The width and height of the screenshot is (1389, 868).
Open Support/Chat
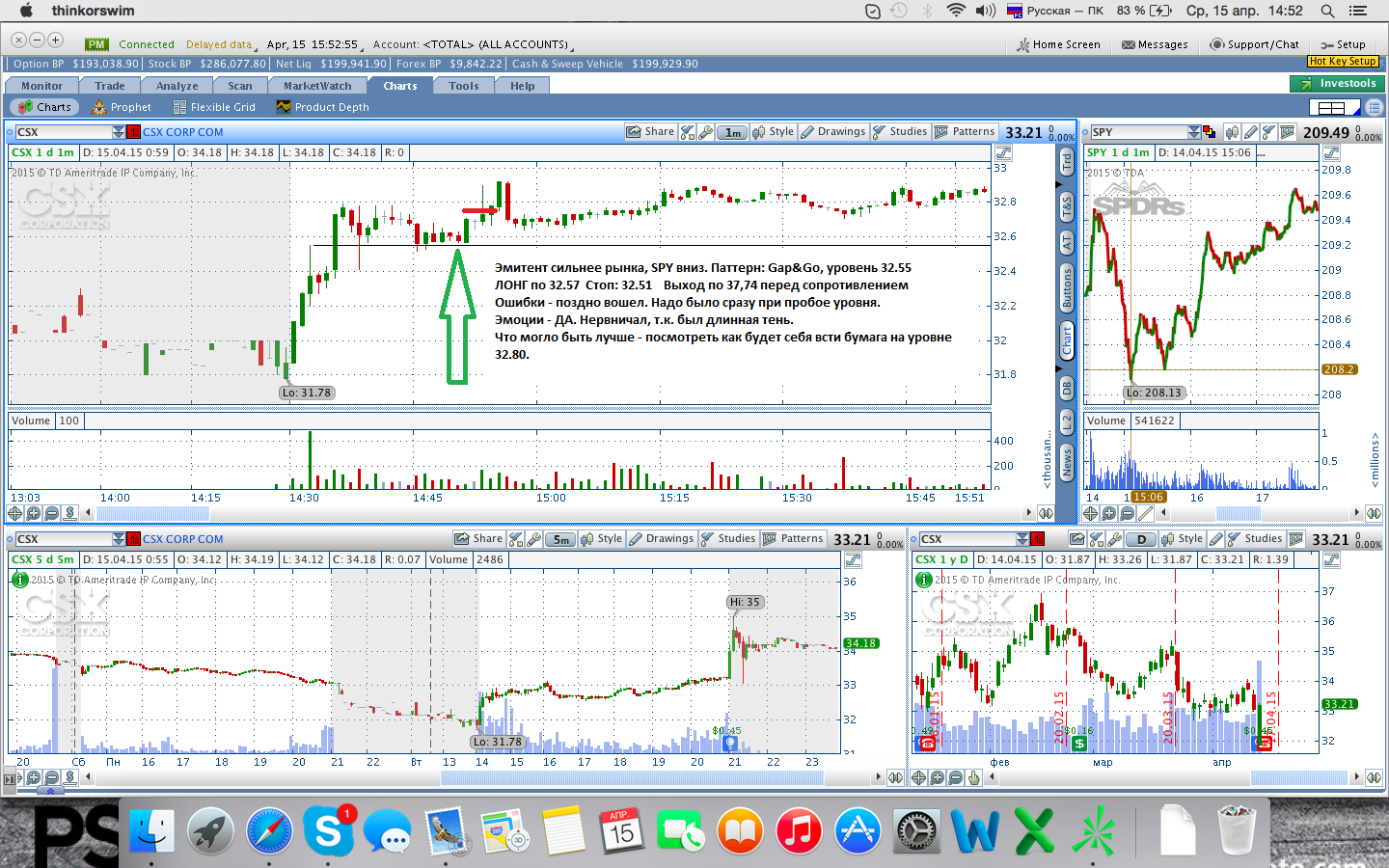pyautogui.click(x=1255, y=44)
